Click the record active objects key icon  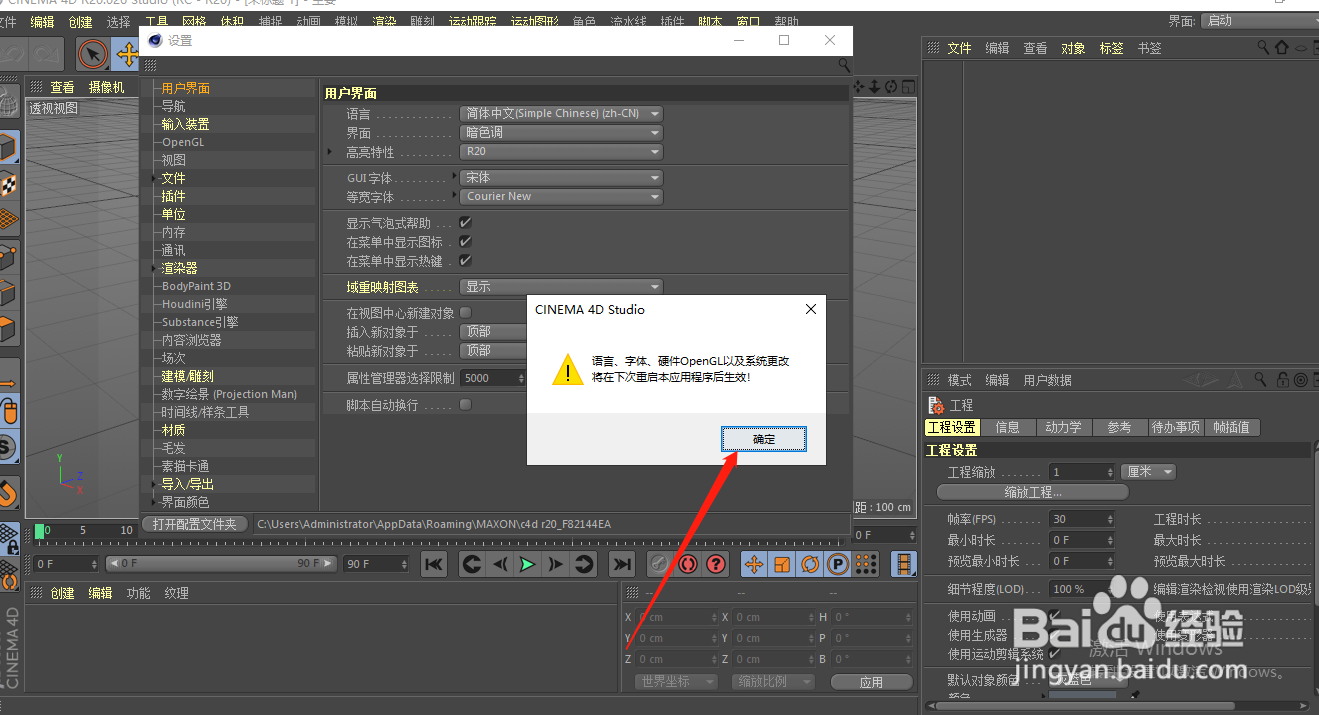tap(659, 564)
